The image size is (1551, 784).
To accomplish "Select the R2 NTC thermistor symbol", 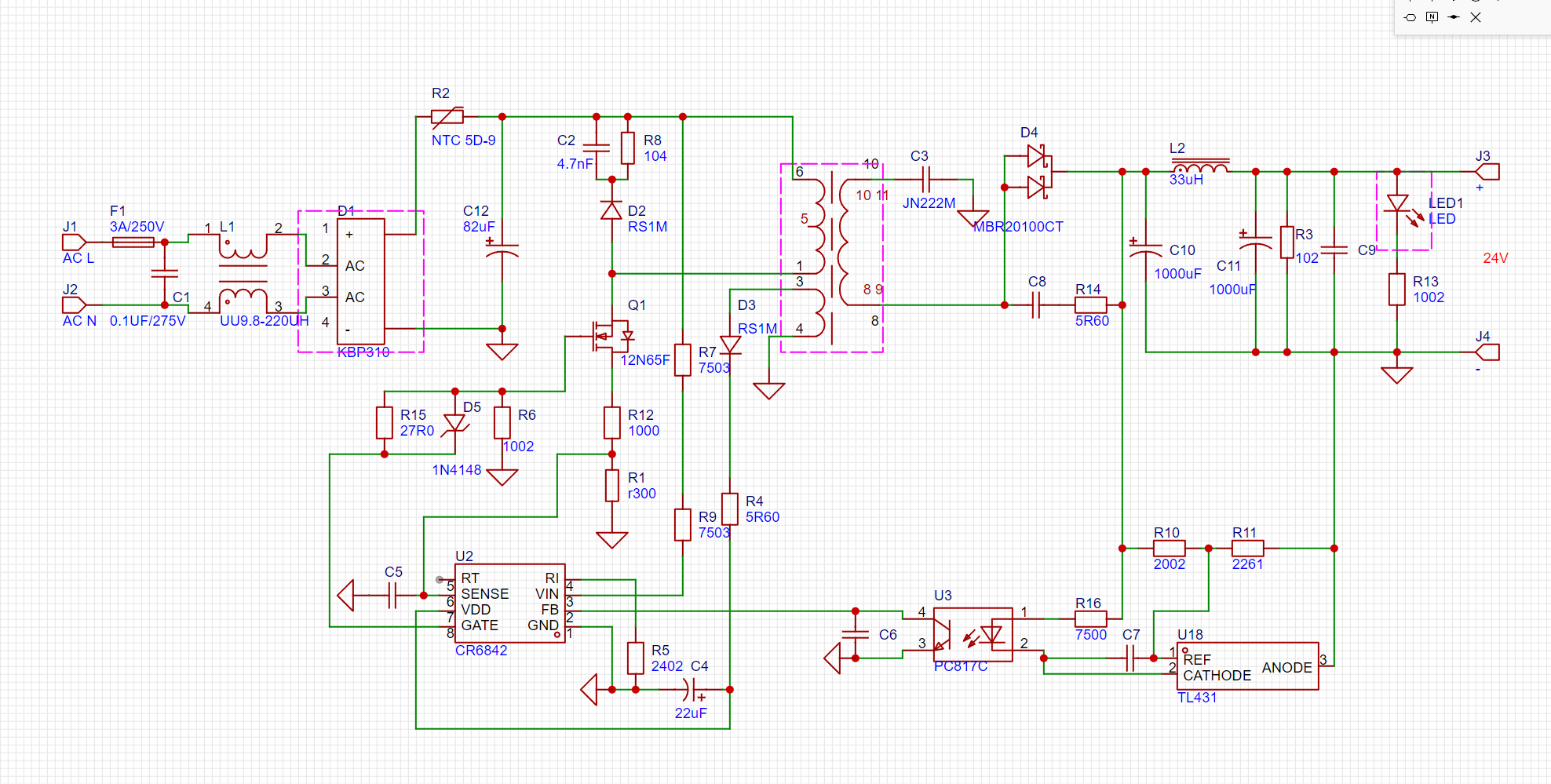I will pyautogui.click(x=447, y=117).
